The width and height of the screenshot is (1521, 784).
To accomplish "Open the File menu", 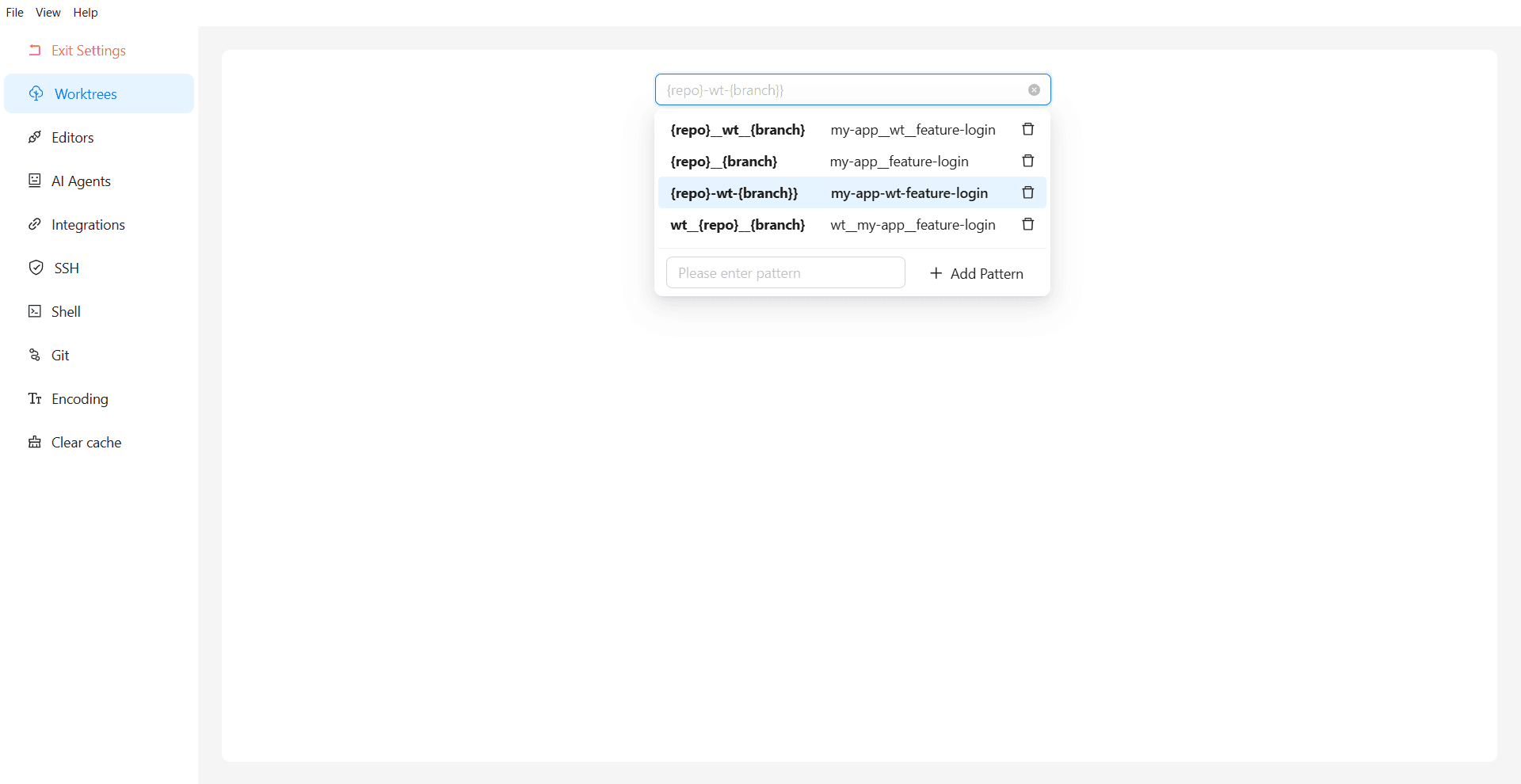I will click(x=15, y=13).
